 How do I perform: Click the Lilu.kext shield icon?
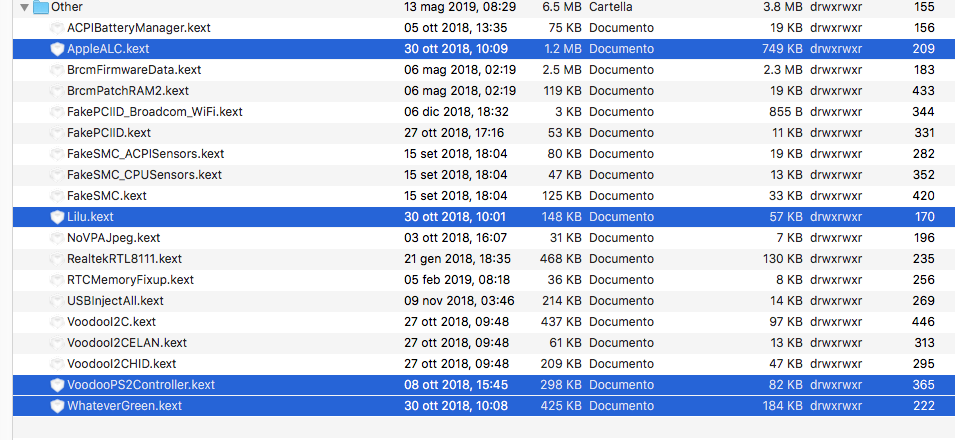(57, 217)
